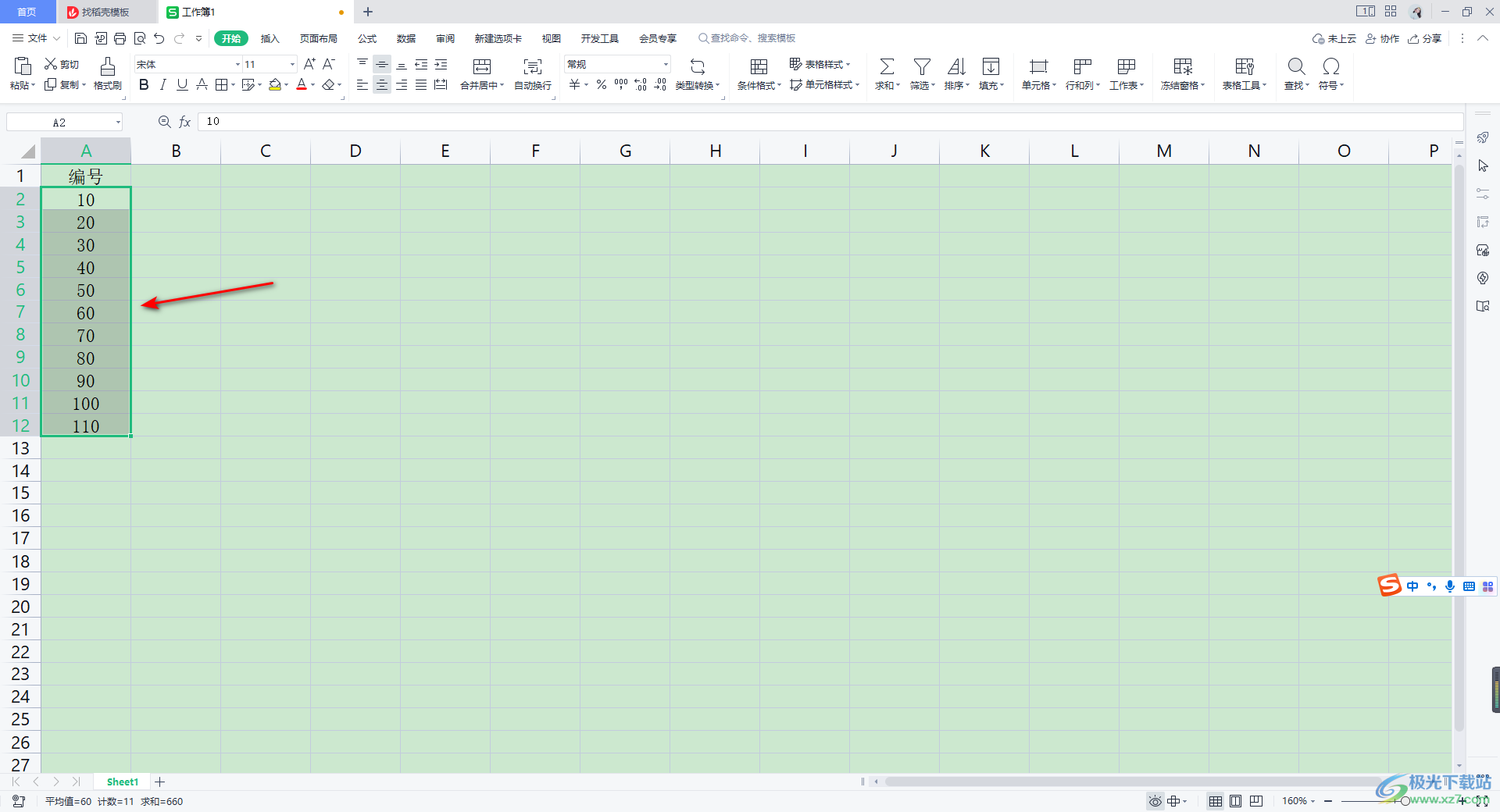
Task: Click the Sheet1 sheet tab
Action: coord(122,782)
